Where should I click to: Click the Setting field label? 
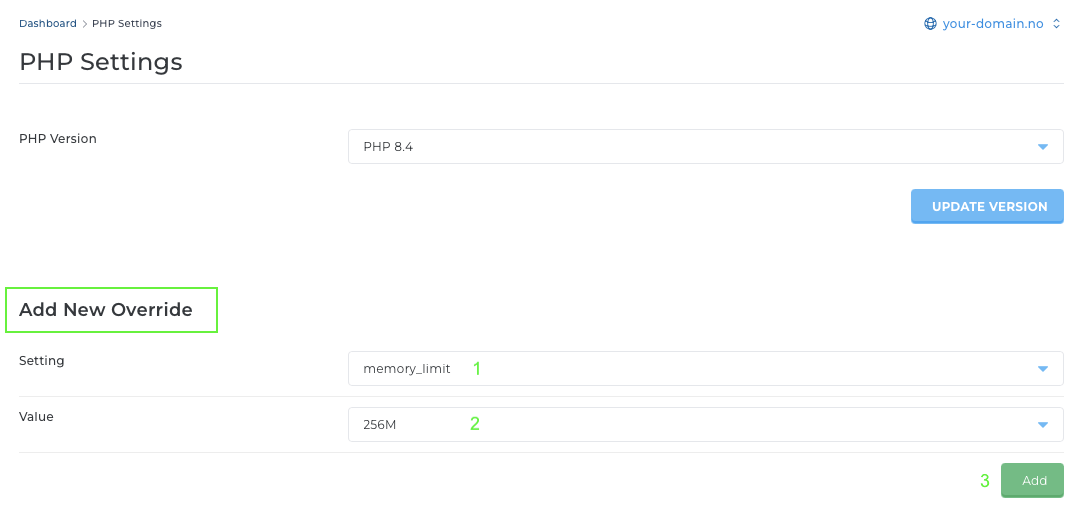coord(42,361)
